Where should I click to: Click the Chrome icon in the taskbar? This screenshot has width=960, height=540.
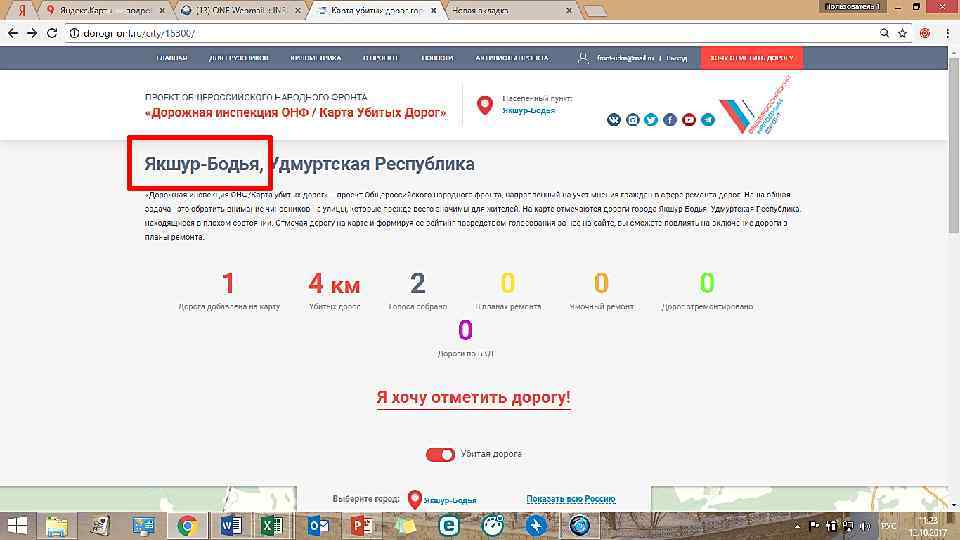[x=187, y=526]
